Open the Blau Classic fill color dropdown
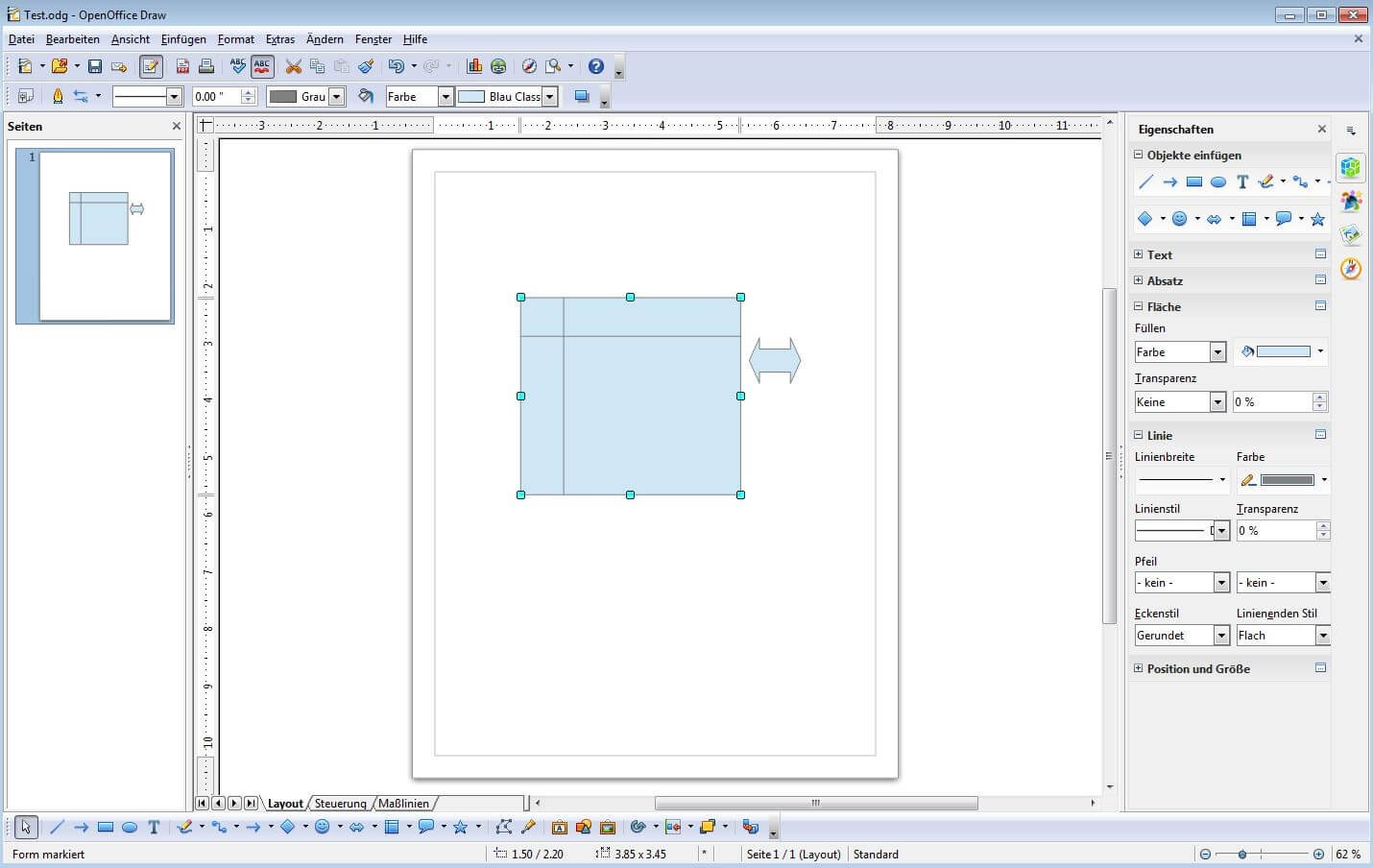The height and width of the screenshot is (868, 1373). [x=550, y=96]
